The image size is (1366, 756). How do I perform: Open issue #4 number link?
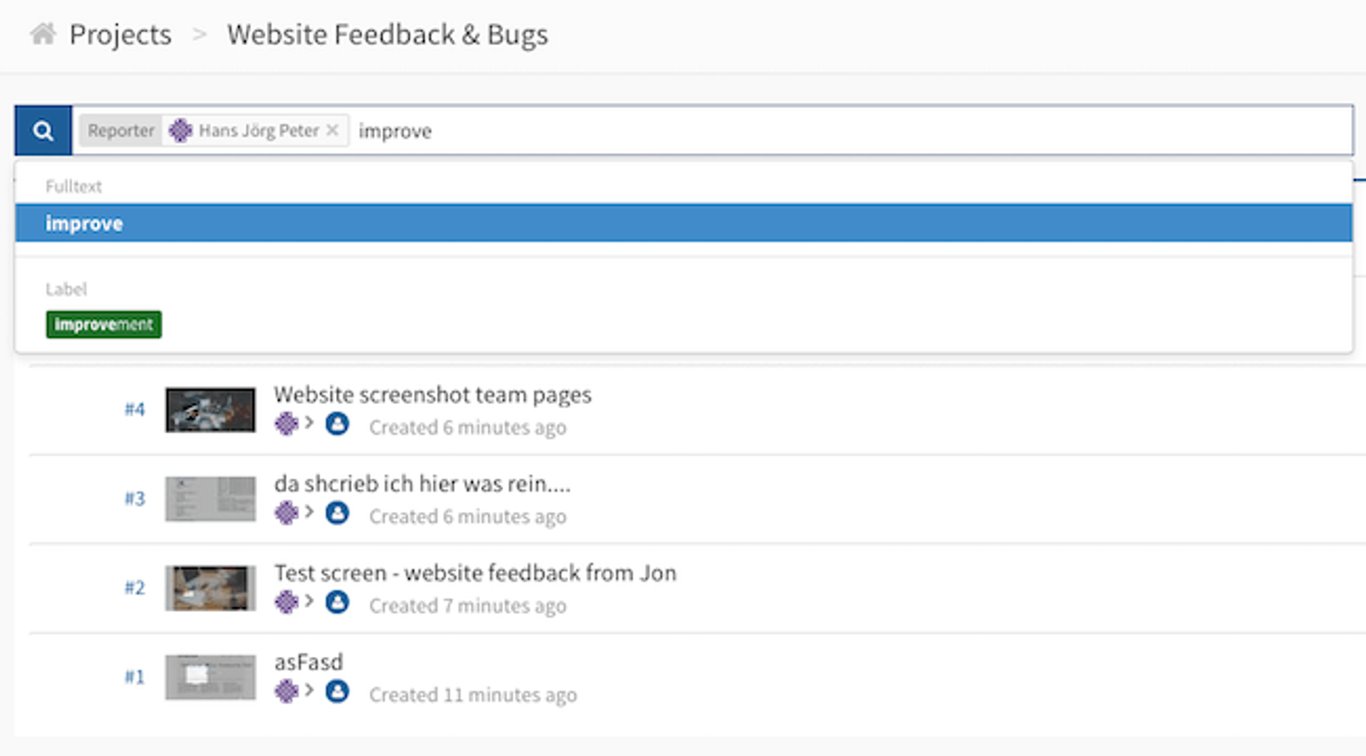(135, 409)
